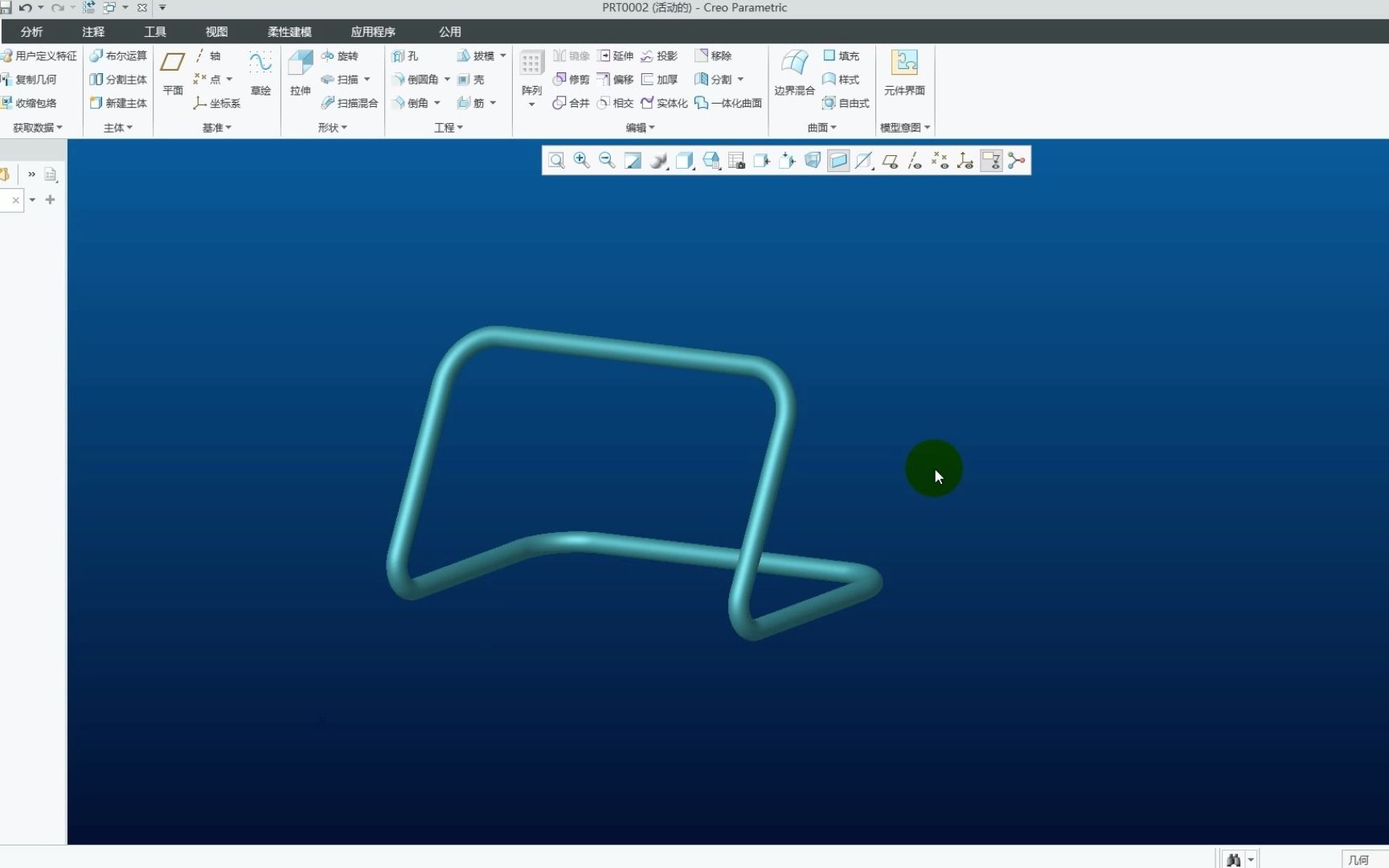Click the 元件界面 component interface icon
The image size is (1389, 868).
pyautogui.click(x=904, y=72)
